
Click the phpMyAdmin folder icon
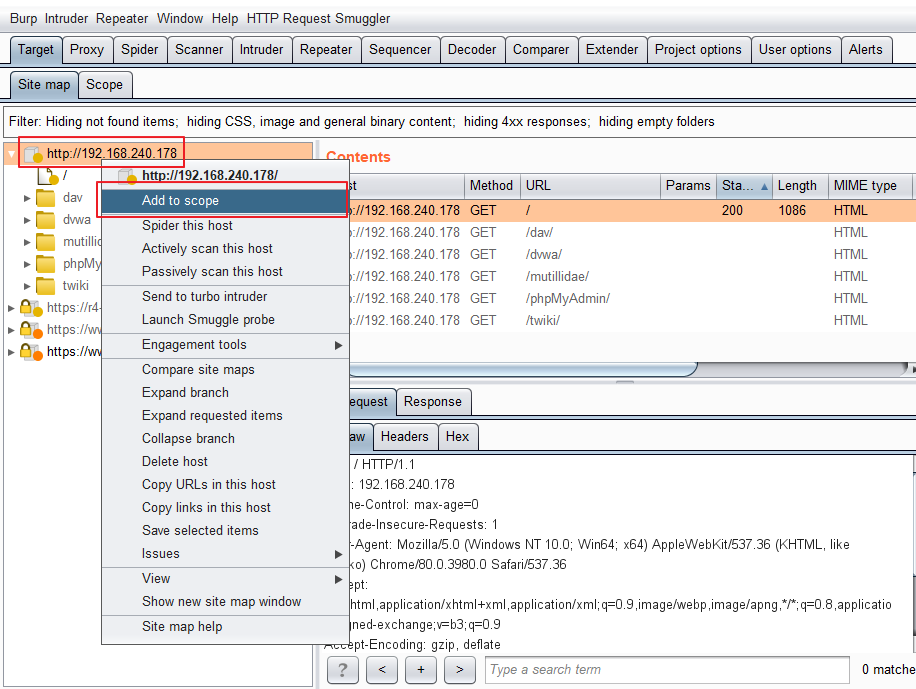click(x=46, y=264)
